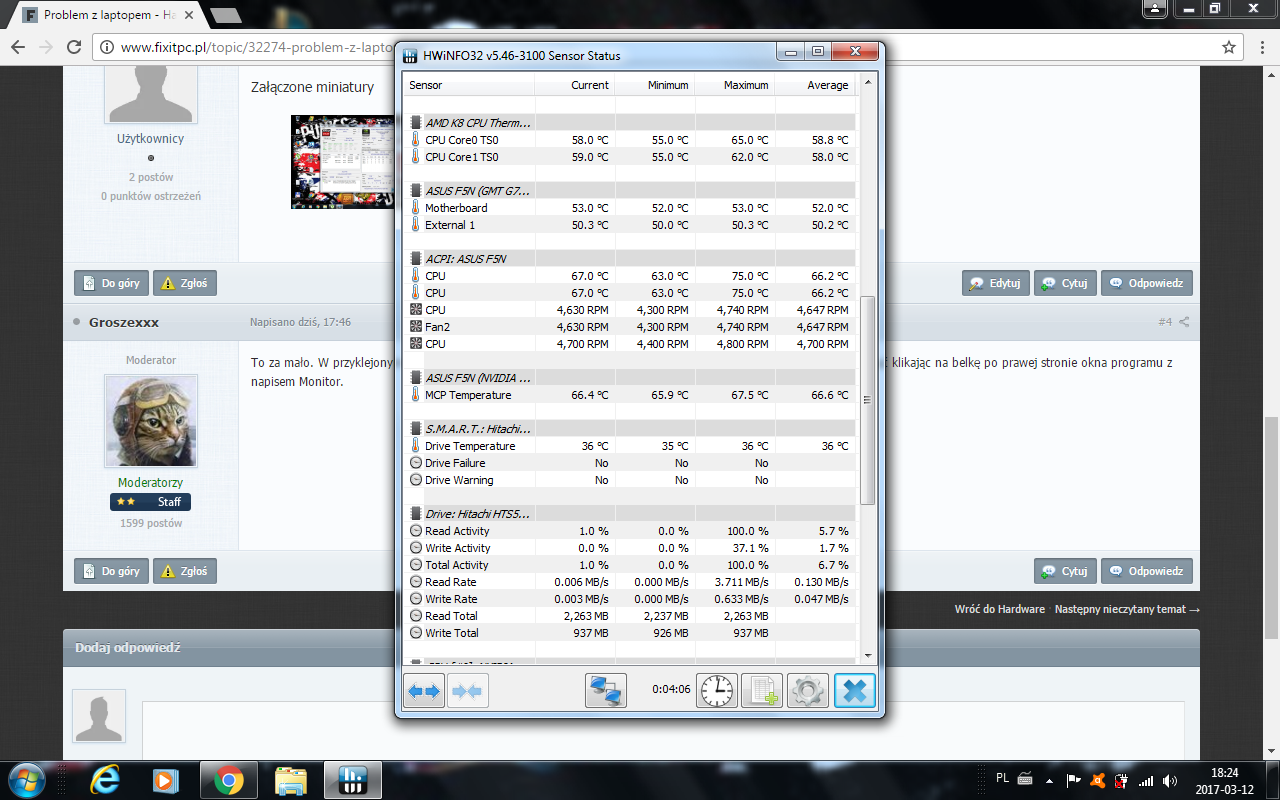Click Zgłoś under Groszexxx's post
The height and width of the screenshot is (800, 1280).
coord(184,571)
